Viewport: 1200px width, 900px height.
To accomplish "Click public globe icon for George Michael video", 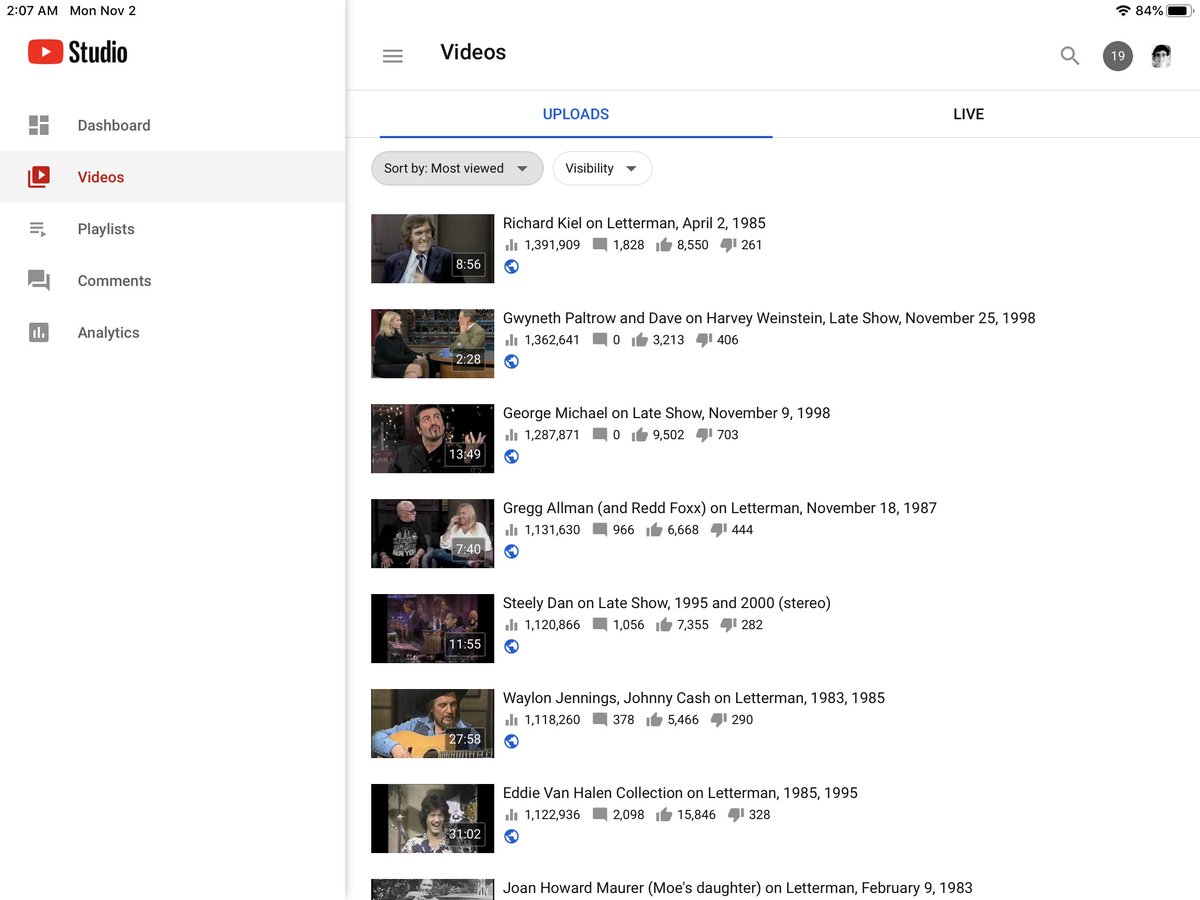I will 511,456.
